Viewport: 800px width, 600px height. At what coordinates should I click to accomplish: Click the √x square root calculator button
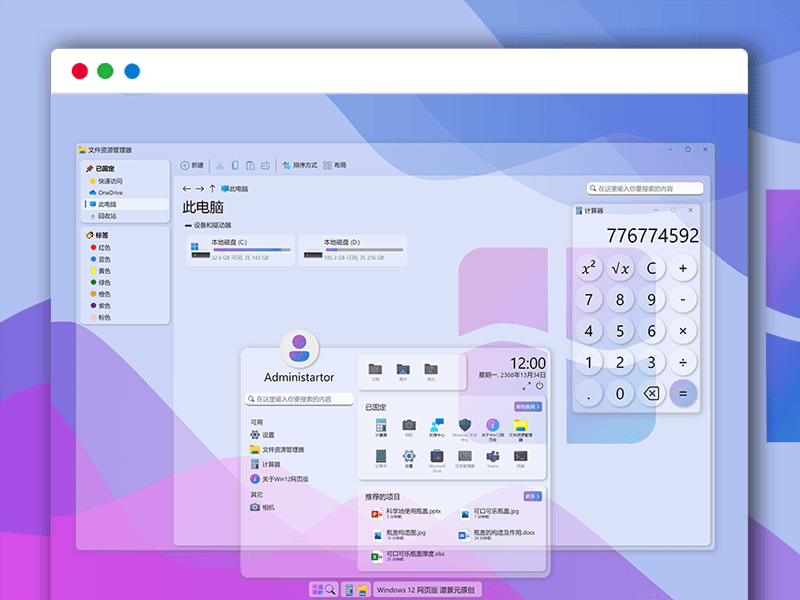(620, 268)
